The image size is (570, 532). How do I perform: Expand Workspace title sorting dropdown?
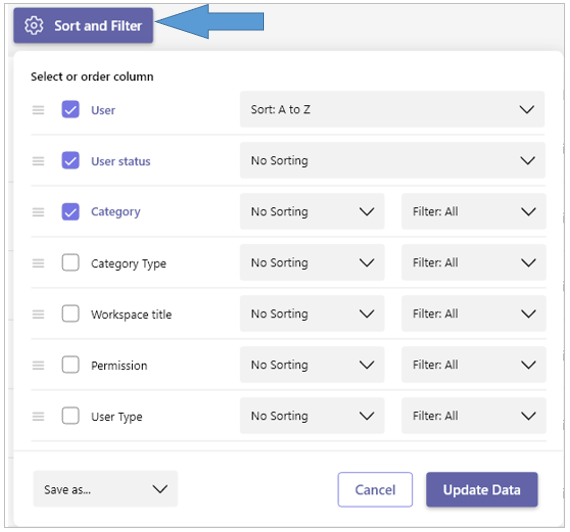coord(312,313)
